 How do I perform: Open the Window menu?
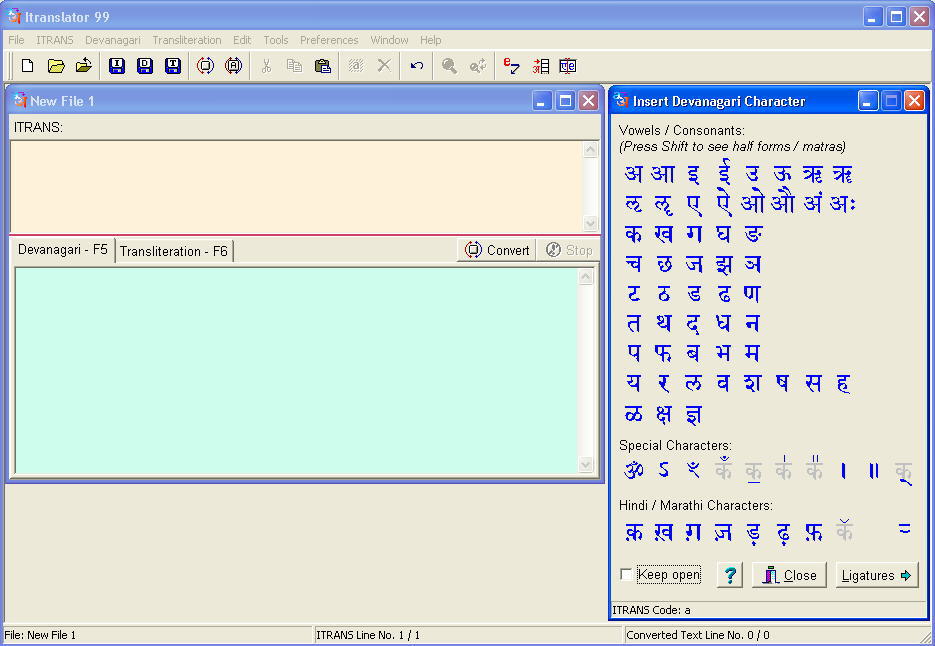pyautogui.click(x=389, y=40)
